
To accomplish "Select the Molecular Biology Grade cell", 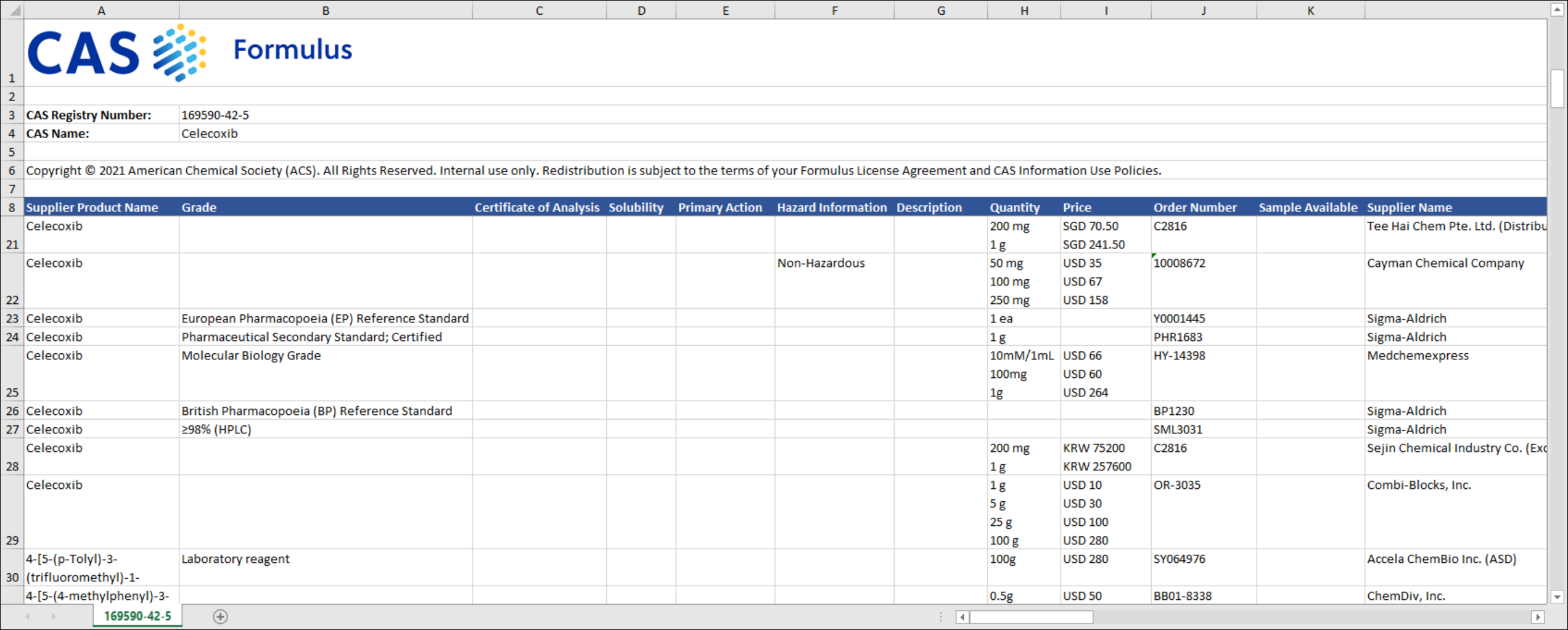I will (326, 374).
